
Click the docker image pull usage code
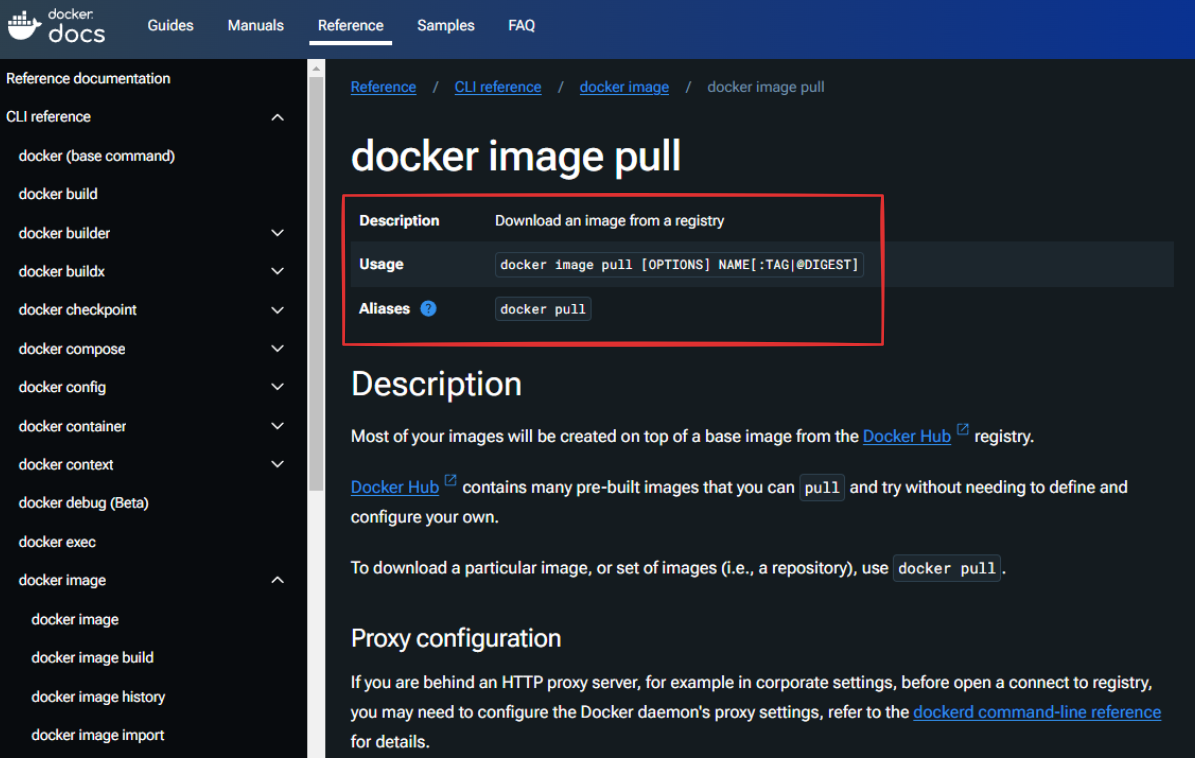click(679, 264)
